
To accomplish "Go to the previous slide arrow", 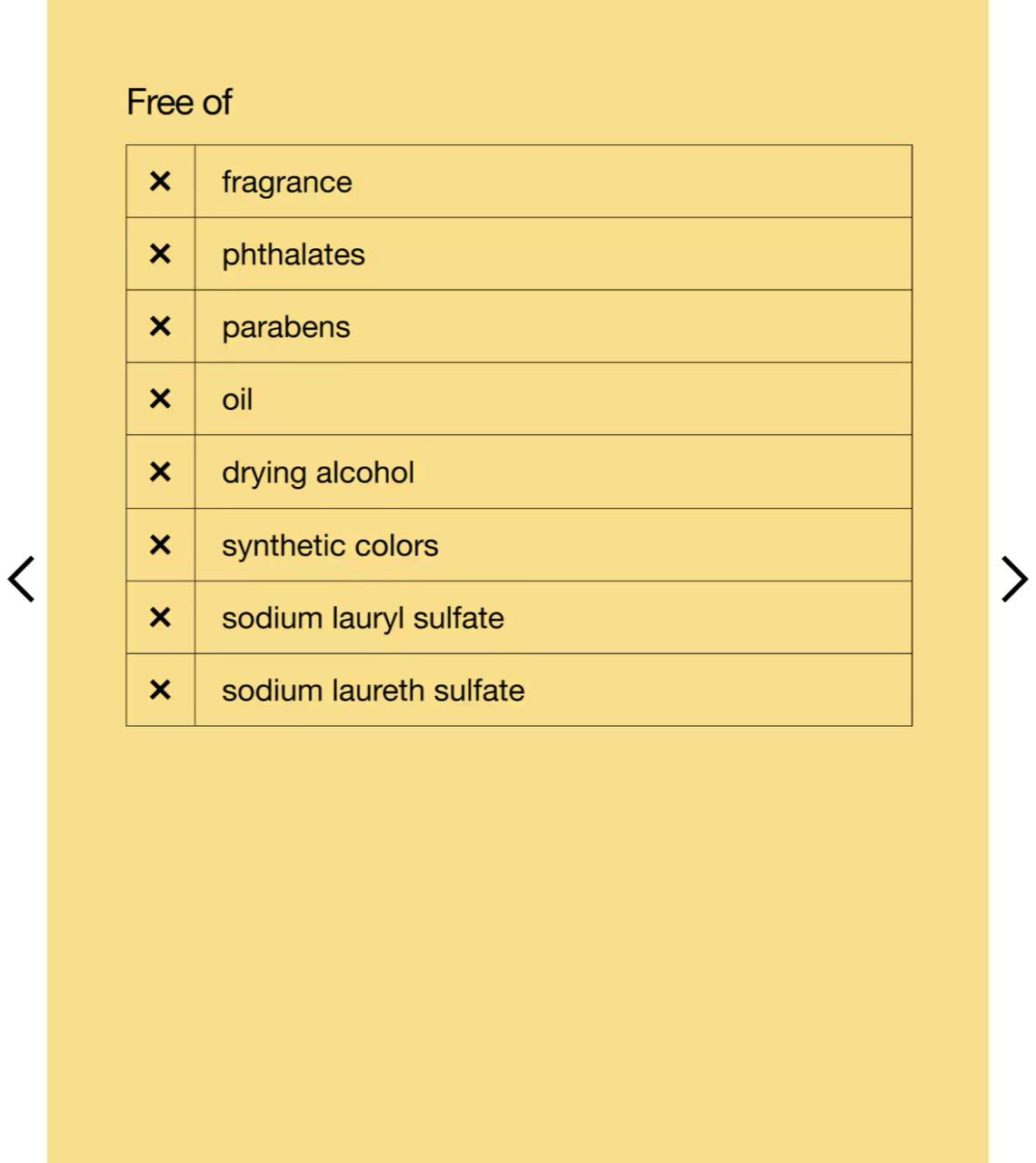I will click(22, 579).
